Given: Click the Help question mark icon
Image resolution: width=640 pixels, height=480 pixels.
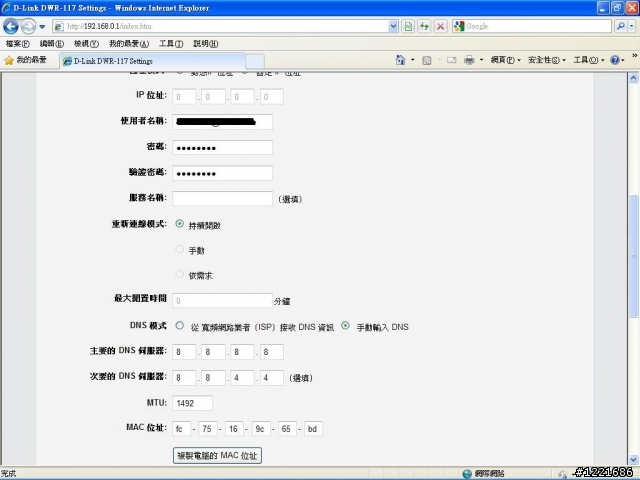Looking at the screenshot, I should coord(615,60).
